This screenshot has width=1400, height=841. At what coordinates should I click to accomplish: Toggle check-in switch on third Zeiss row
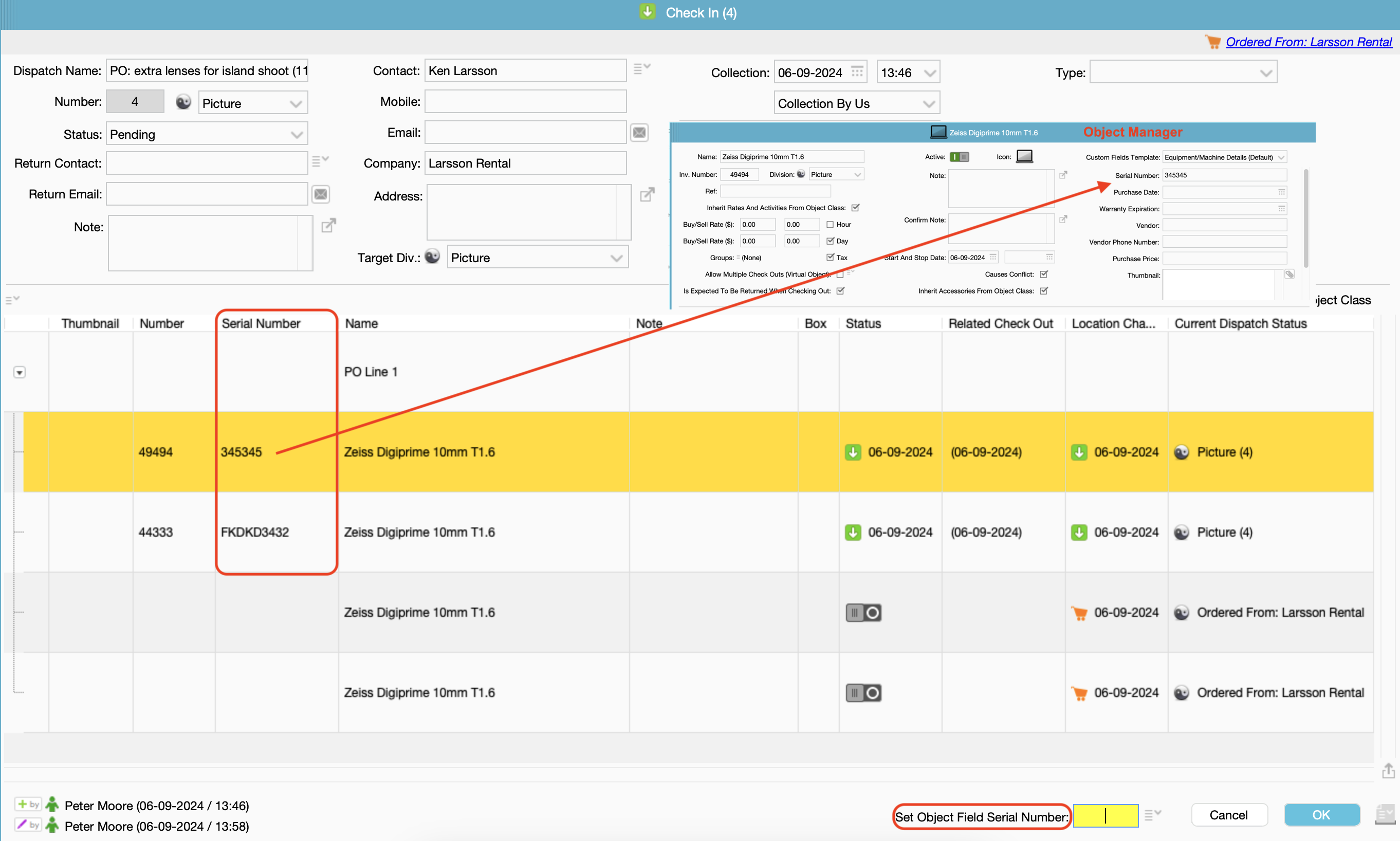(863, 613)
